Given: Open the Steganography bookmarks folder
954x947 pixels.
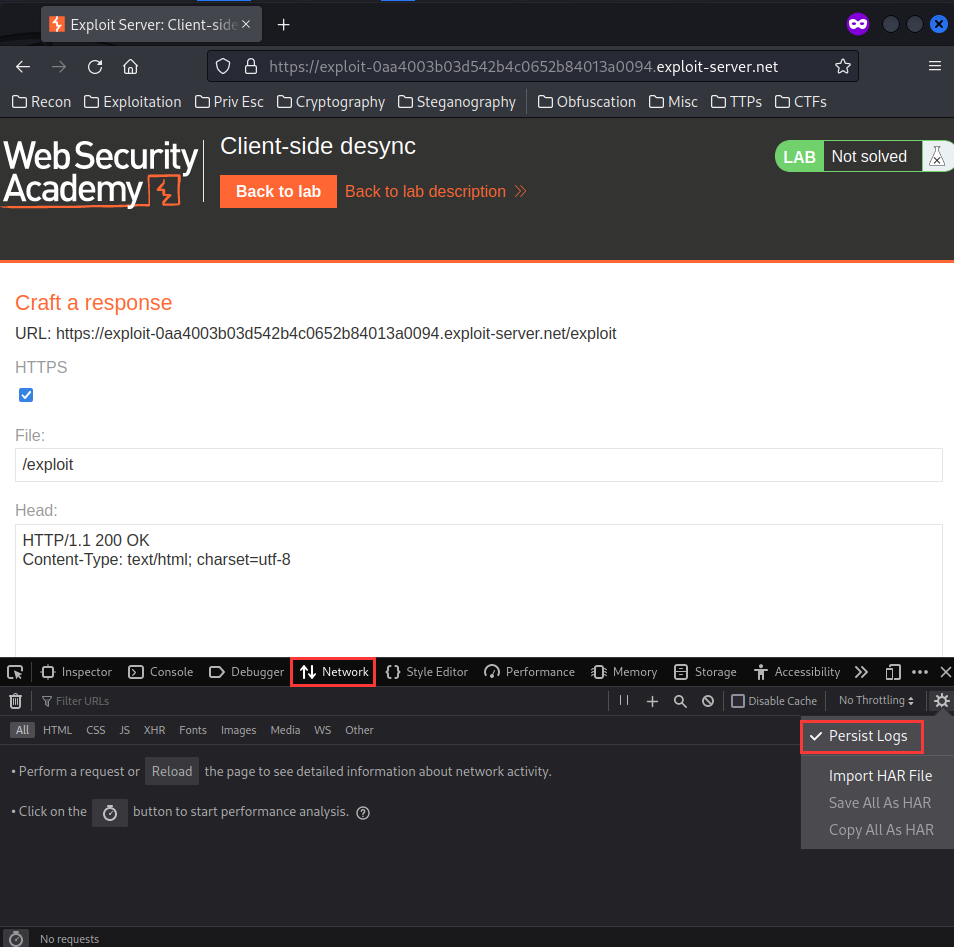Looking at the screenshot, I should click(457, 102).
